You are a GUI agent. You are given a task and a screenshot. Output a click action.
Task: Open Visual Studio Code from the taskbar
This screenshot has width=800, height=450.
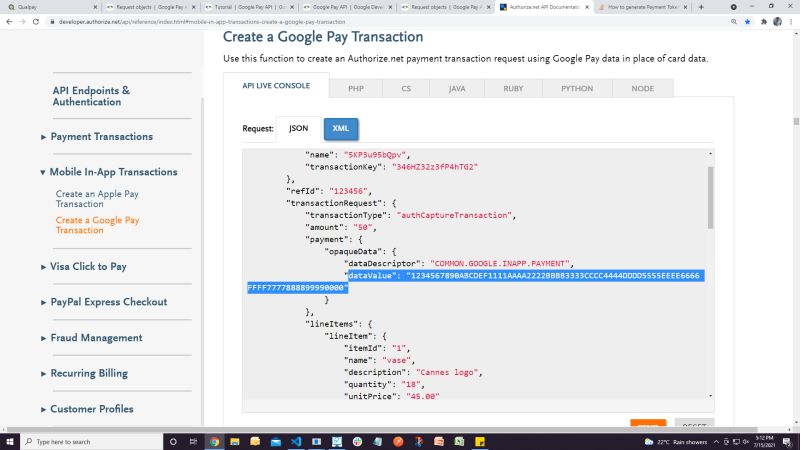click(x=296, y=442)
